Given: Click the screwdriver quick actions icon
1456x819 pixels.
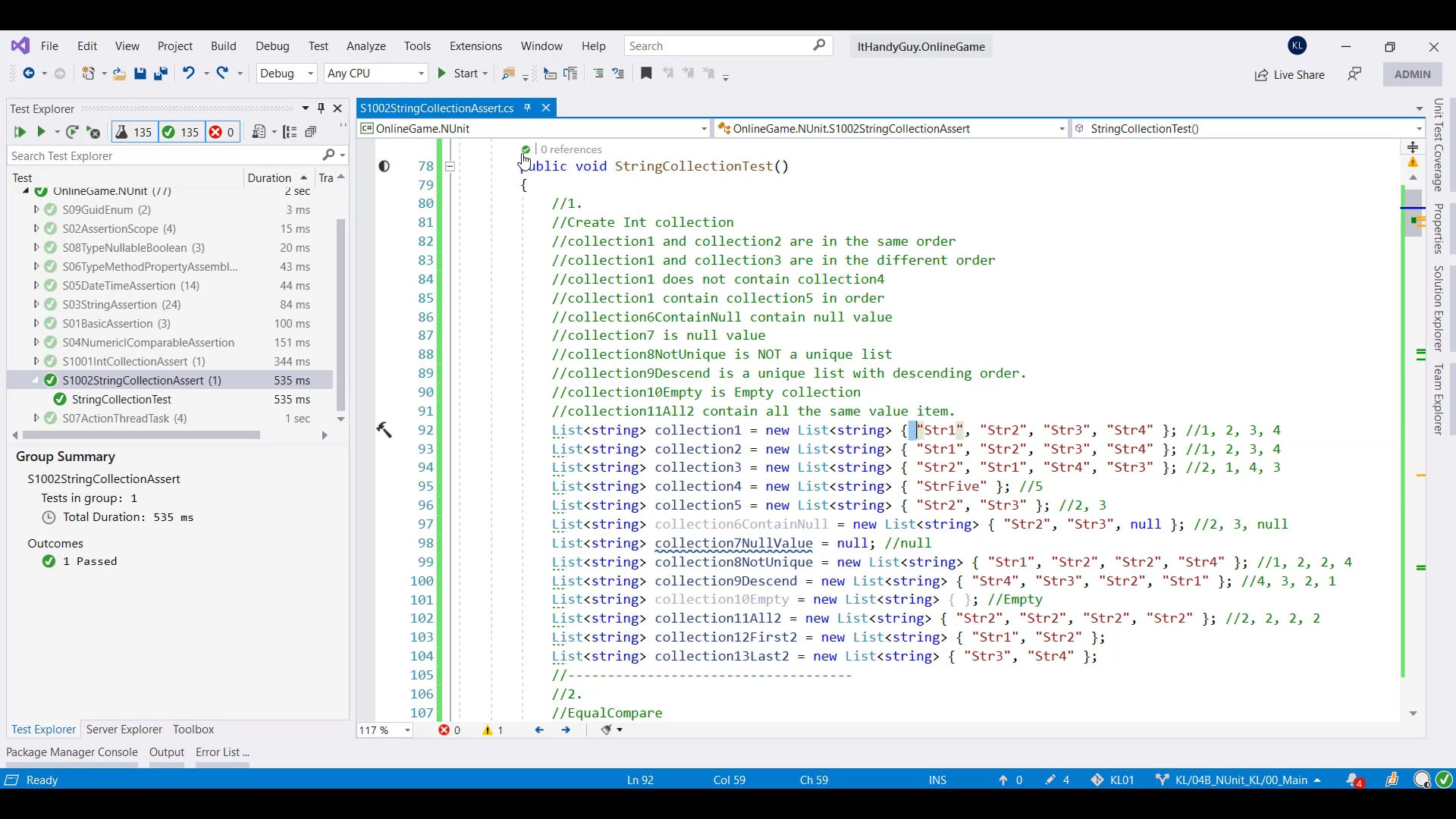Looking at the screenshot, I should (384, 430).
